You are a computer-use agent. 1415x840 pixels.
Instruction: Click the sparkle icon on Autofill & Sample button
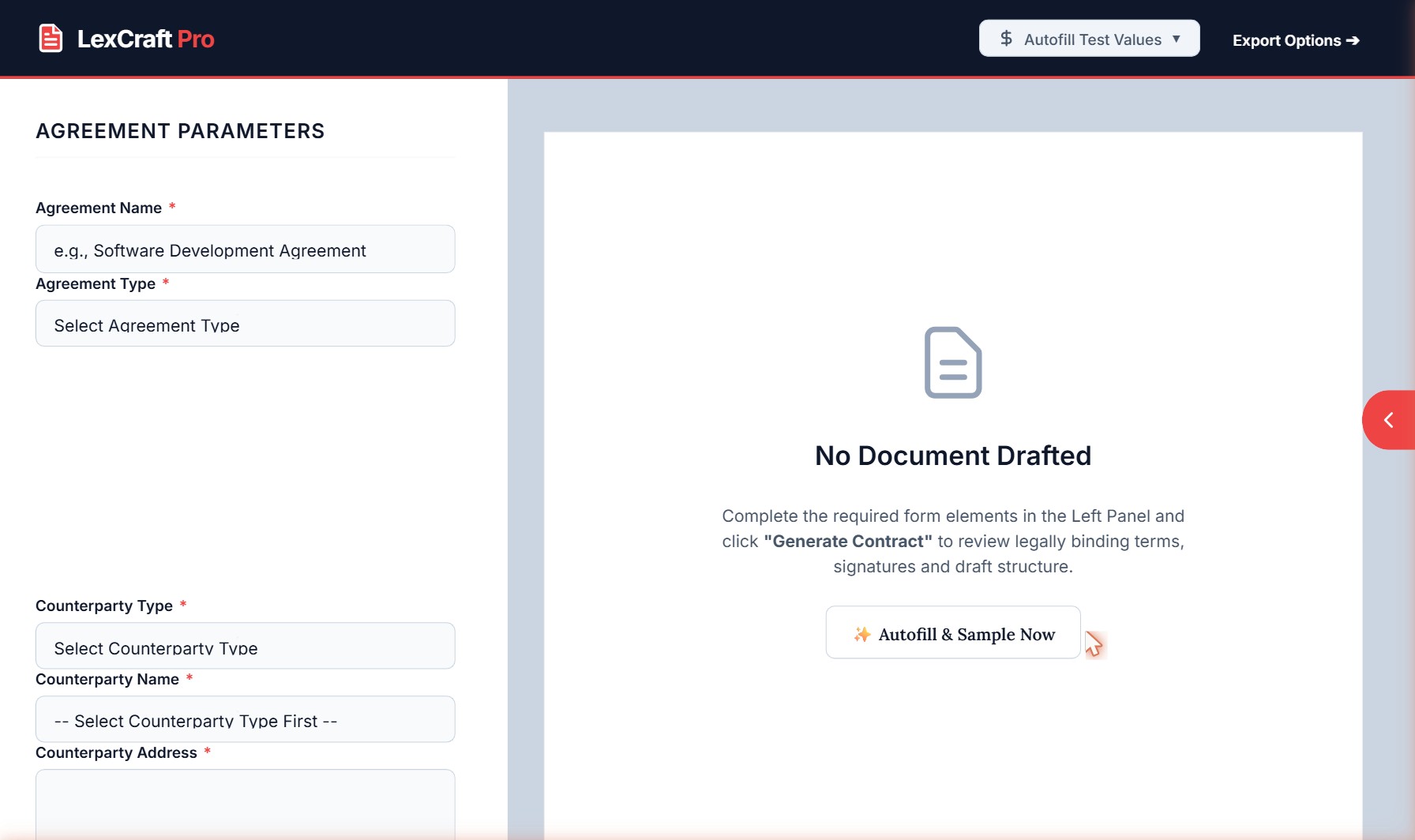862,634
